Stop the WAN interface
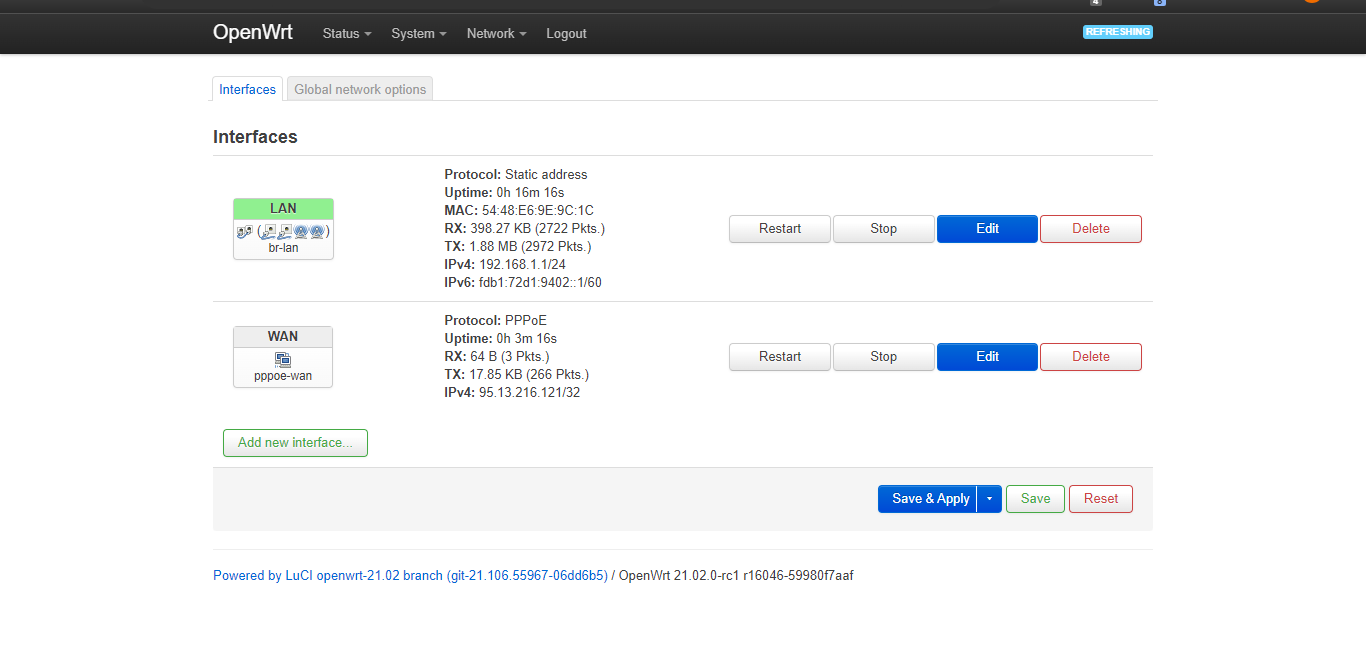The width and height of the screenshot is (1366, 660). click(884, 356)
